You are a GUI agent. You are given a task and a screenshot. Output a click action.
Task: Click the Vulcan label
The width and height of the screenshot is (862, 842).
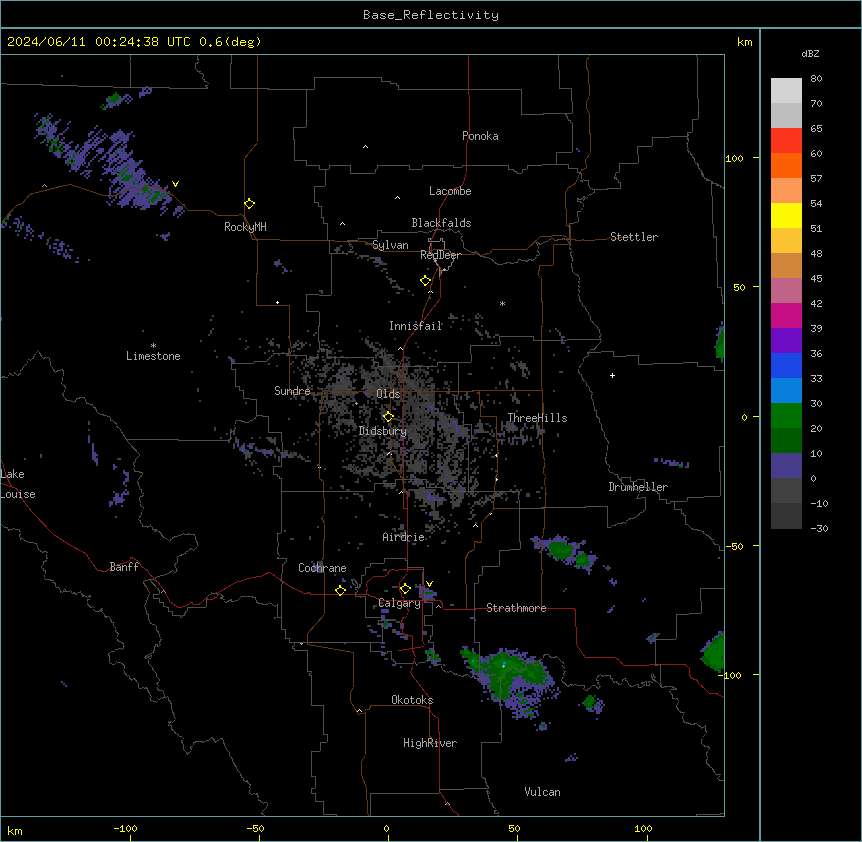coord(543,792)
